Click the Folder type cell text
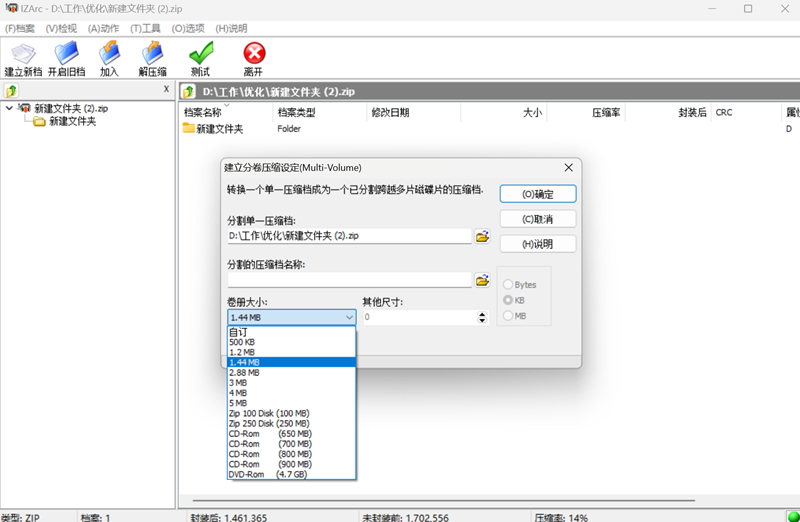The width and height of the screenshot is (800, 522). click(x=289, y=129)
